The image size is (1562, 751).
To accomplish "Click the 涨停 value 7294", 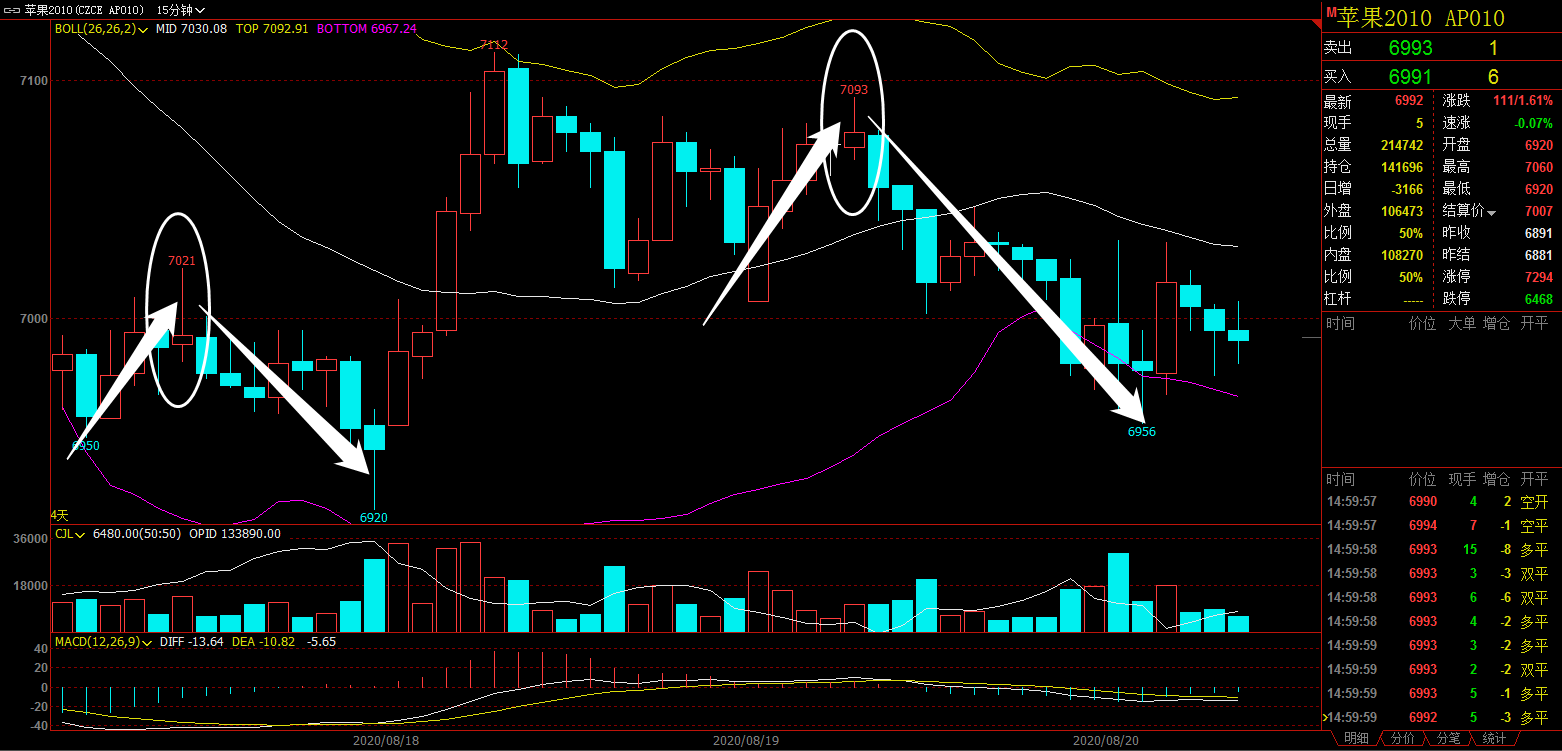I will tap(1539, 277).
